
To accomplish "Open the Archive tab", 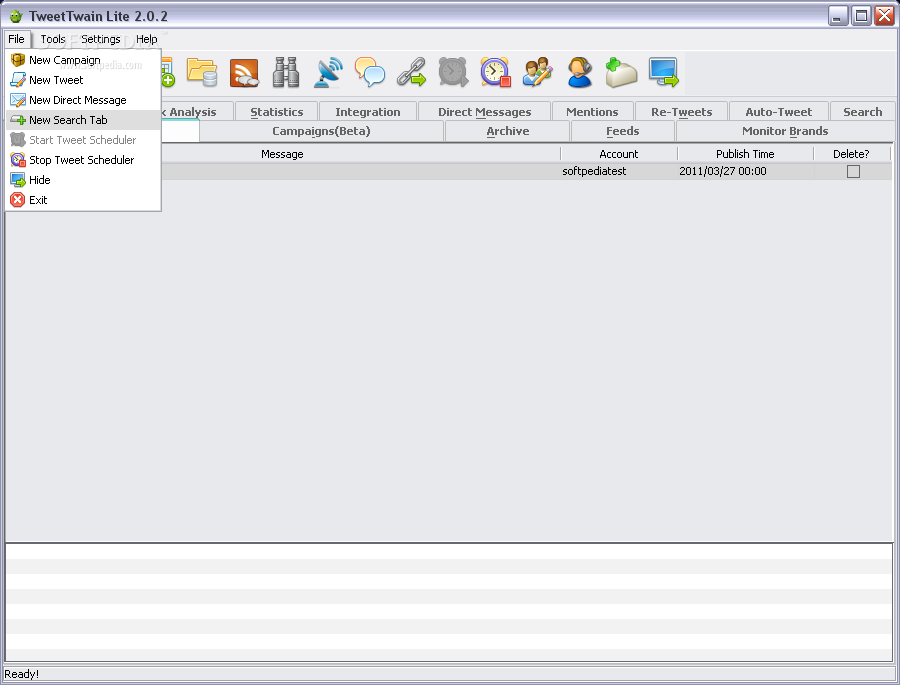I will click(508, 131).
